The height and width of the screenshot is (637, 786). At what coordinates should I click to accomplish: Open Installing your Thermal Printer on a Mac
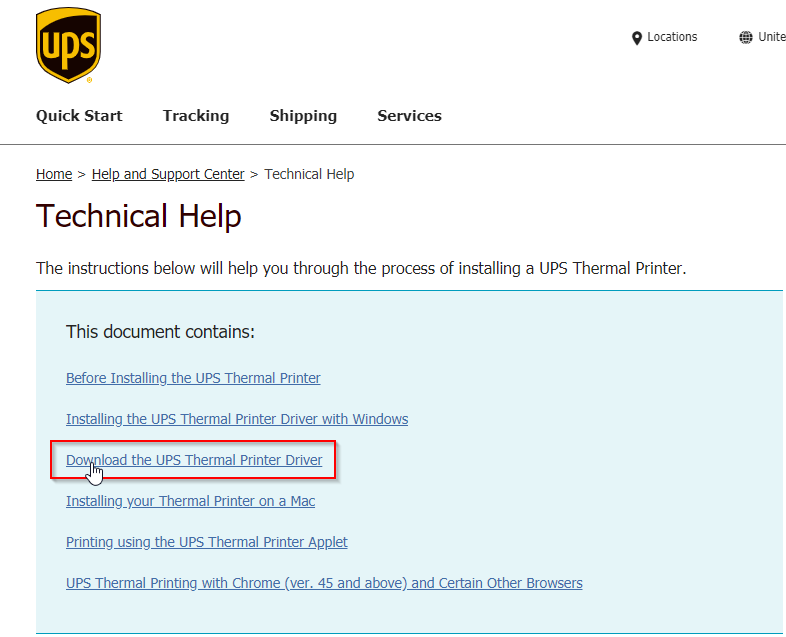[x=190, y=501]
